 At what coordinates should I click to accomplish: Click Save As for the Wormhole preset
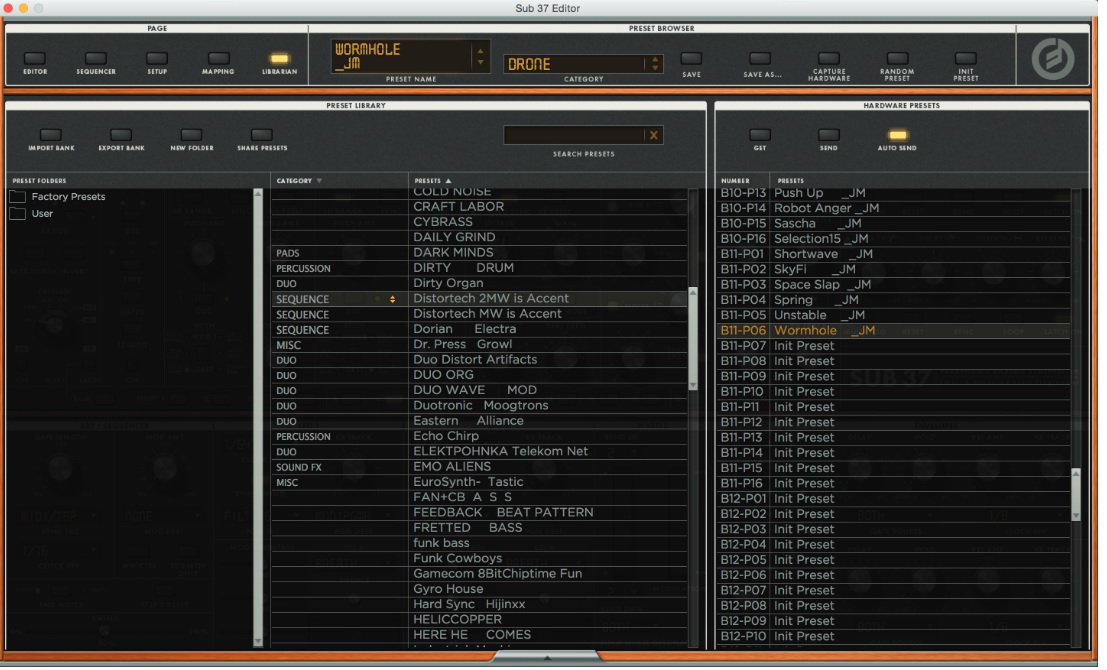coord(758,58)
